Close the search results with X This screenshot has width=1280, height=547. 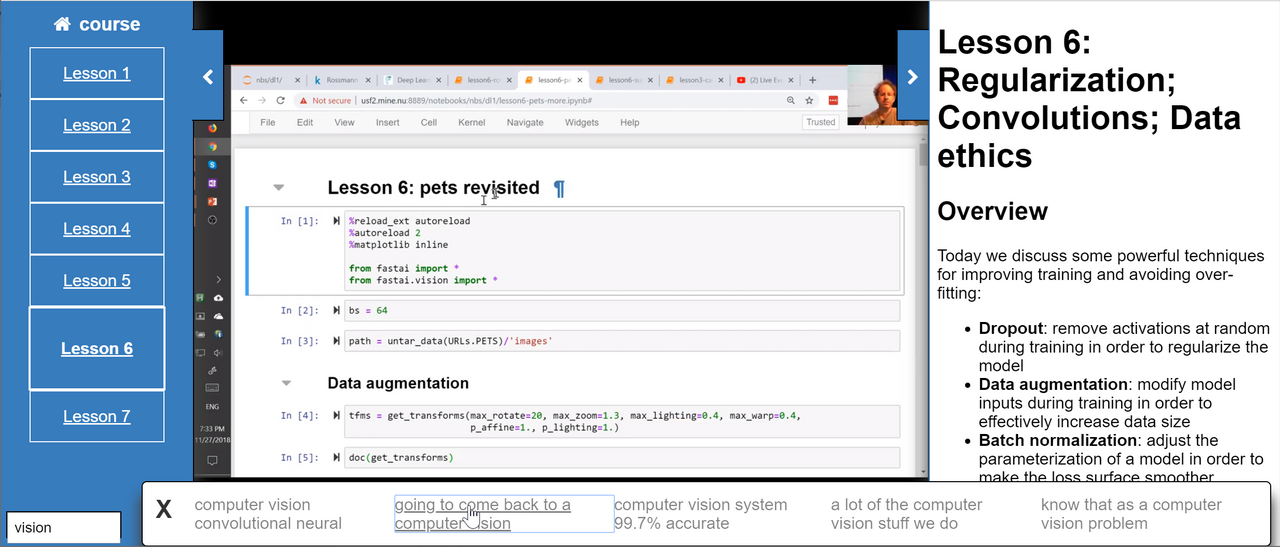click(164, 510)
